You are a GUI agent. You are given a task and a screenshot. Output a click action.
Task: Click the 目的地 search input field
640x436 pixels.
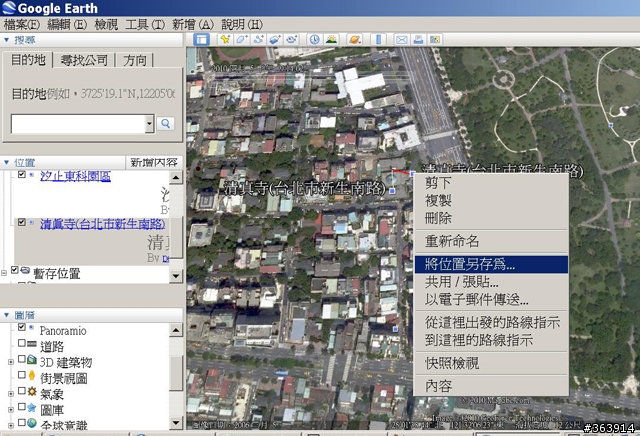[x=78, y=124]
